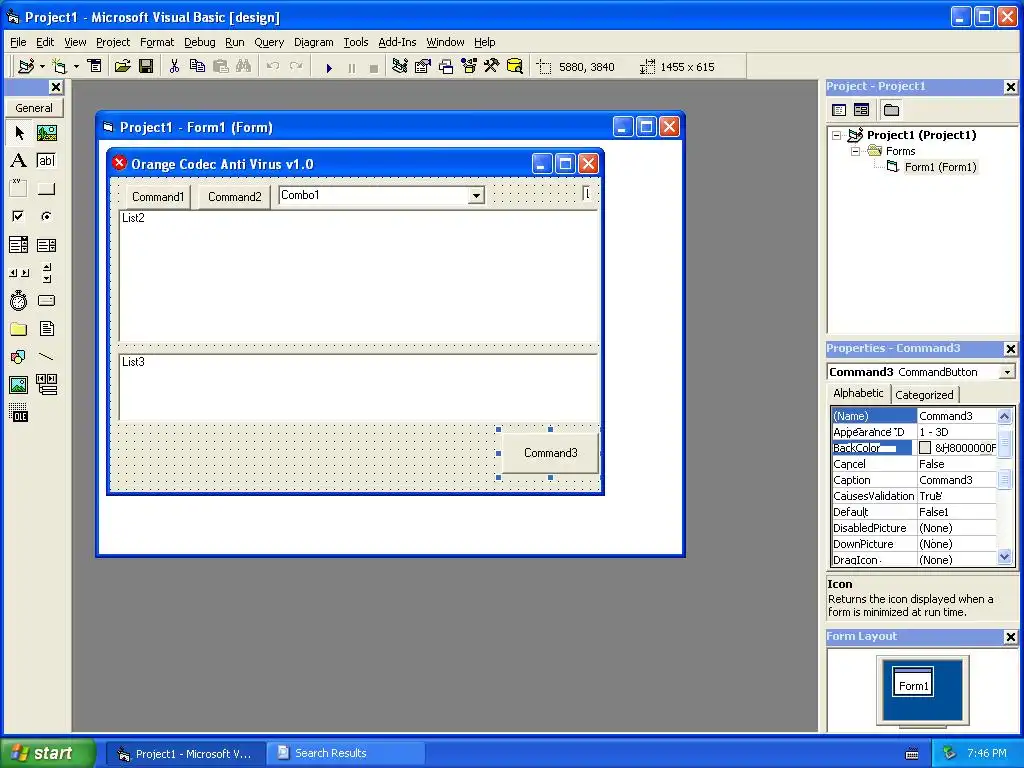Select Form1 (Form1) in the project tree
The height and width of the screenshot is (768, 1024).
(940, 167)
